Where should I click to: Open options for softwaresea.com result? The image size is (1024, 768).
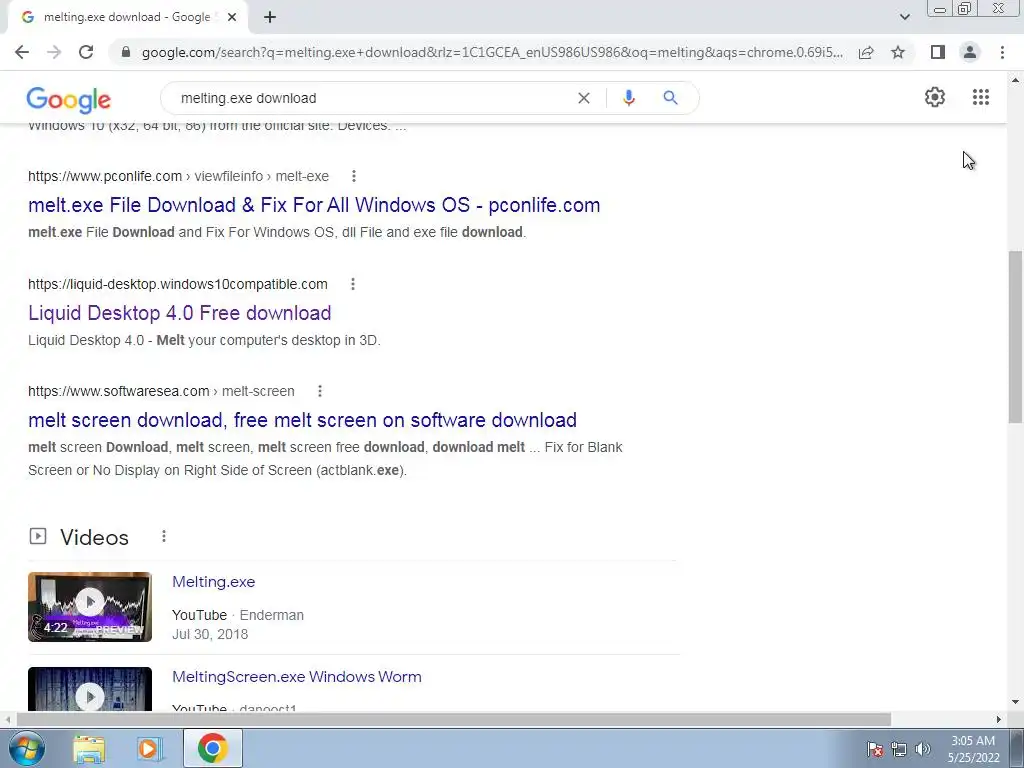(x=319, y=391)
